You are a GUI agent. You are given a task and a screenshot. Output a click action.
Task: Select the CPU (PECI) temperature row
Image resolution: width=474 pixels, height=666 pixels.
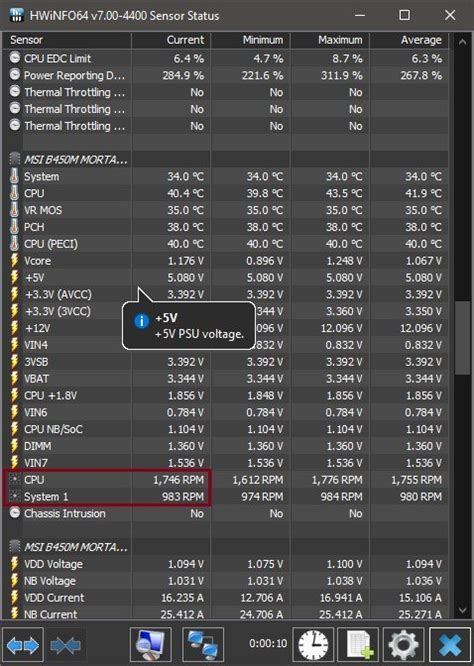(x=226, y=244)
